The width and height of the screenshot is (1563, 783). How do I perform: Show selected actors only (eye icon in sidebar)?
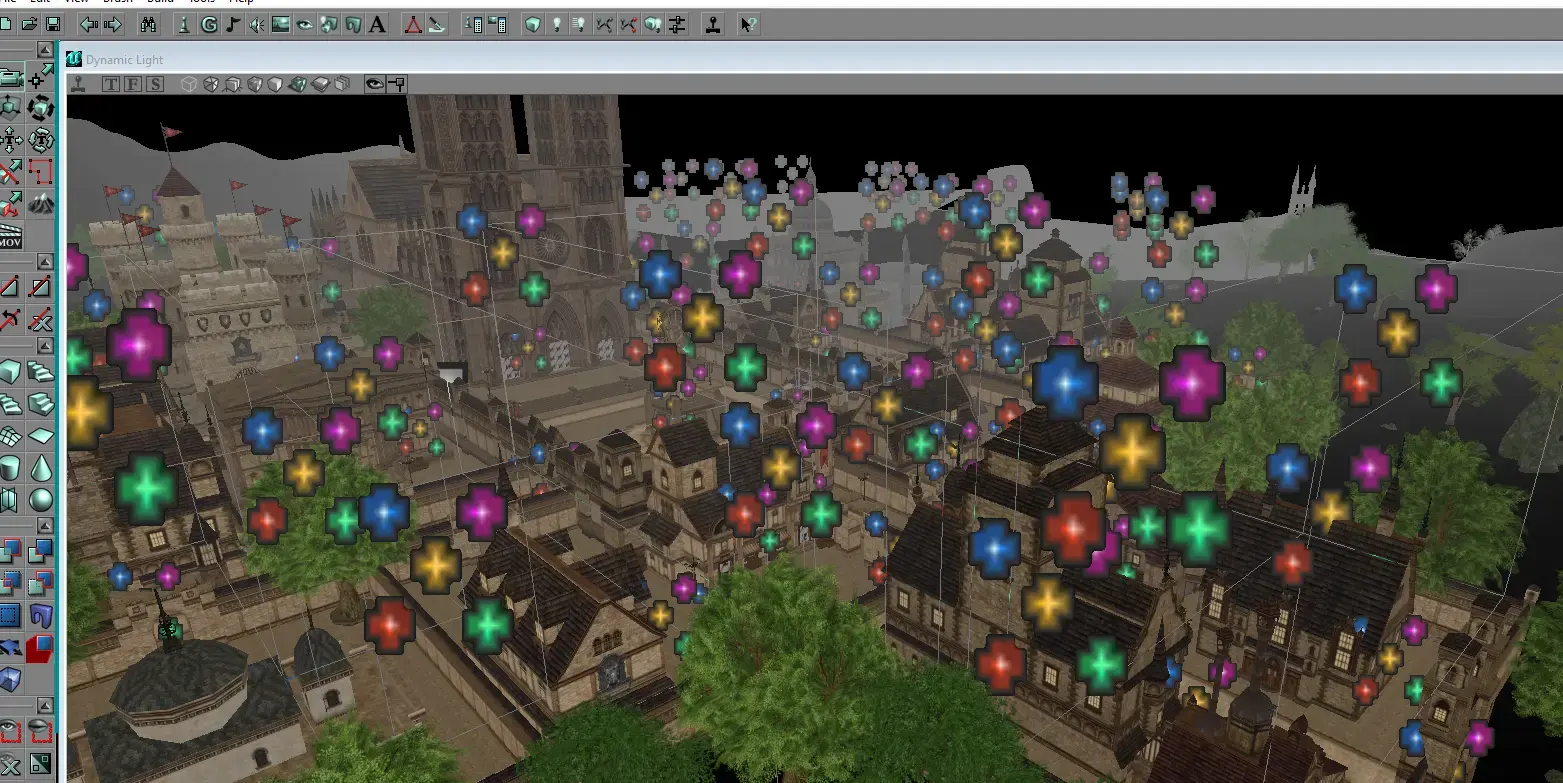click(10, 731)
